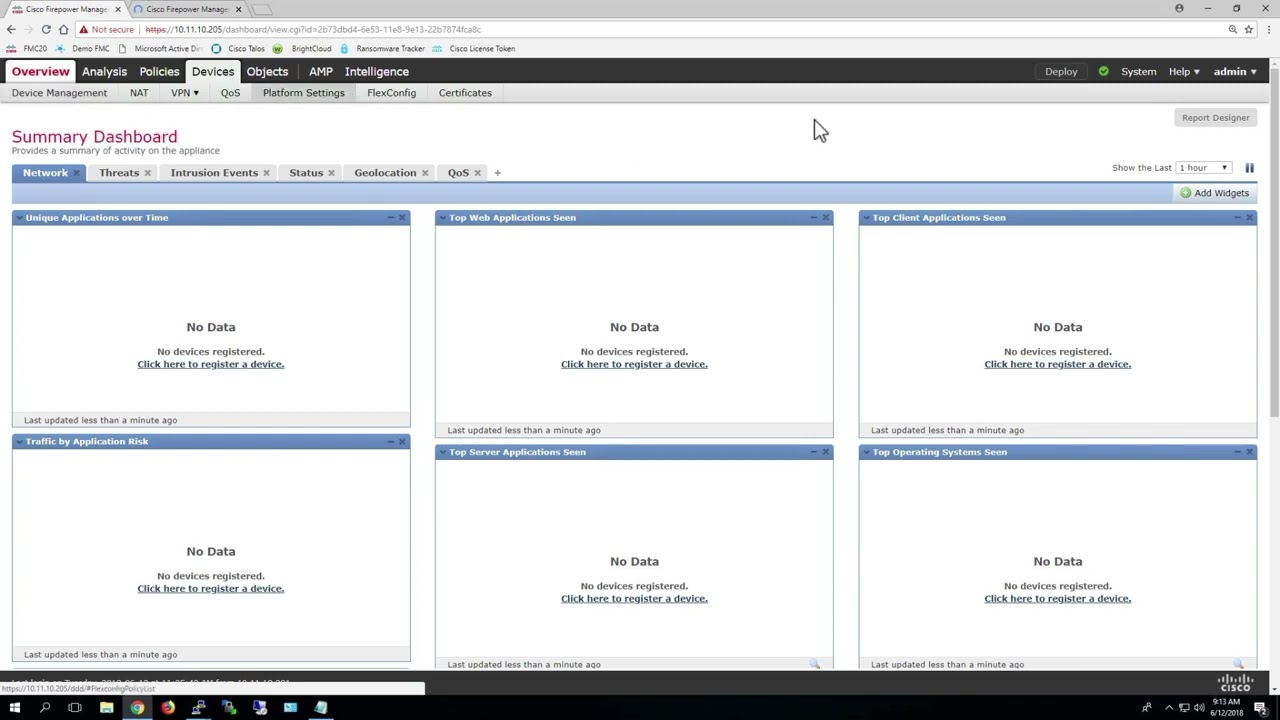
Task: Pause dashboard auto-refresh
Action: [1249, 168]
